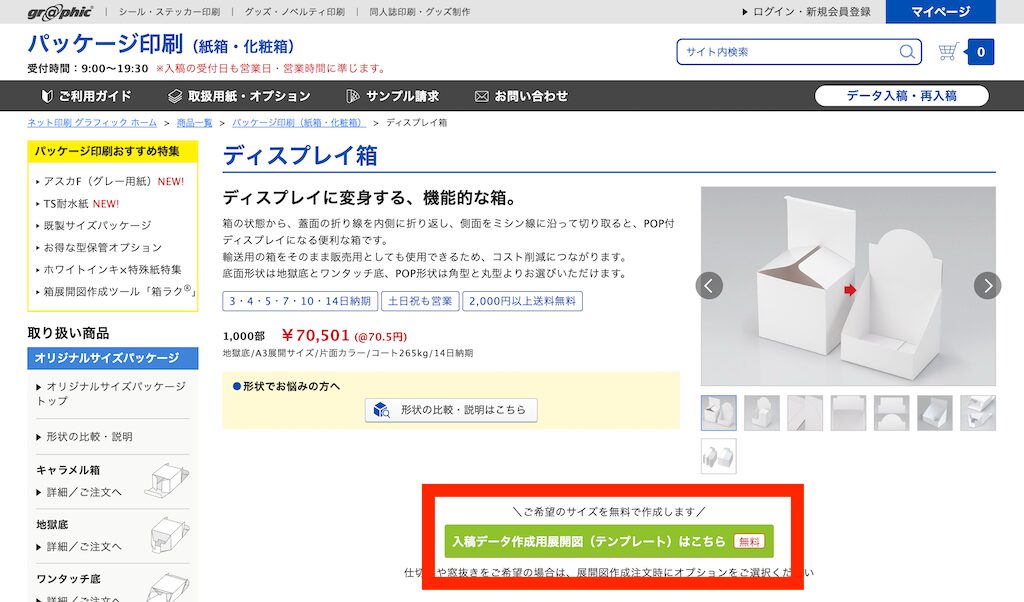1024x602 pixels.
Task: Show the next product image arrow
Action: click(987, 285)
